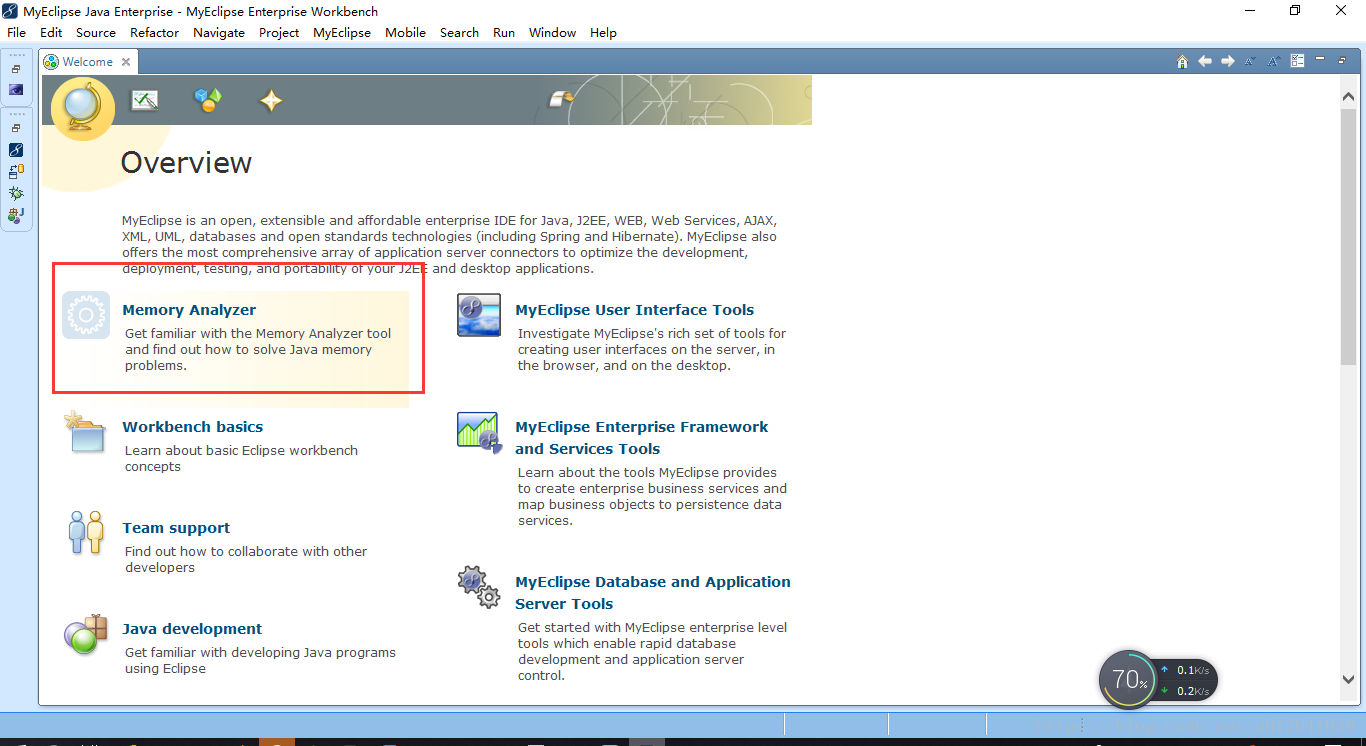Open the MyEclipse S-logo sidebar icon

(x=16, y=149)
